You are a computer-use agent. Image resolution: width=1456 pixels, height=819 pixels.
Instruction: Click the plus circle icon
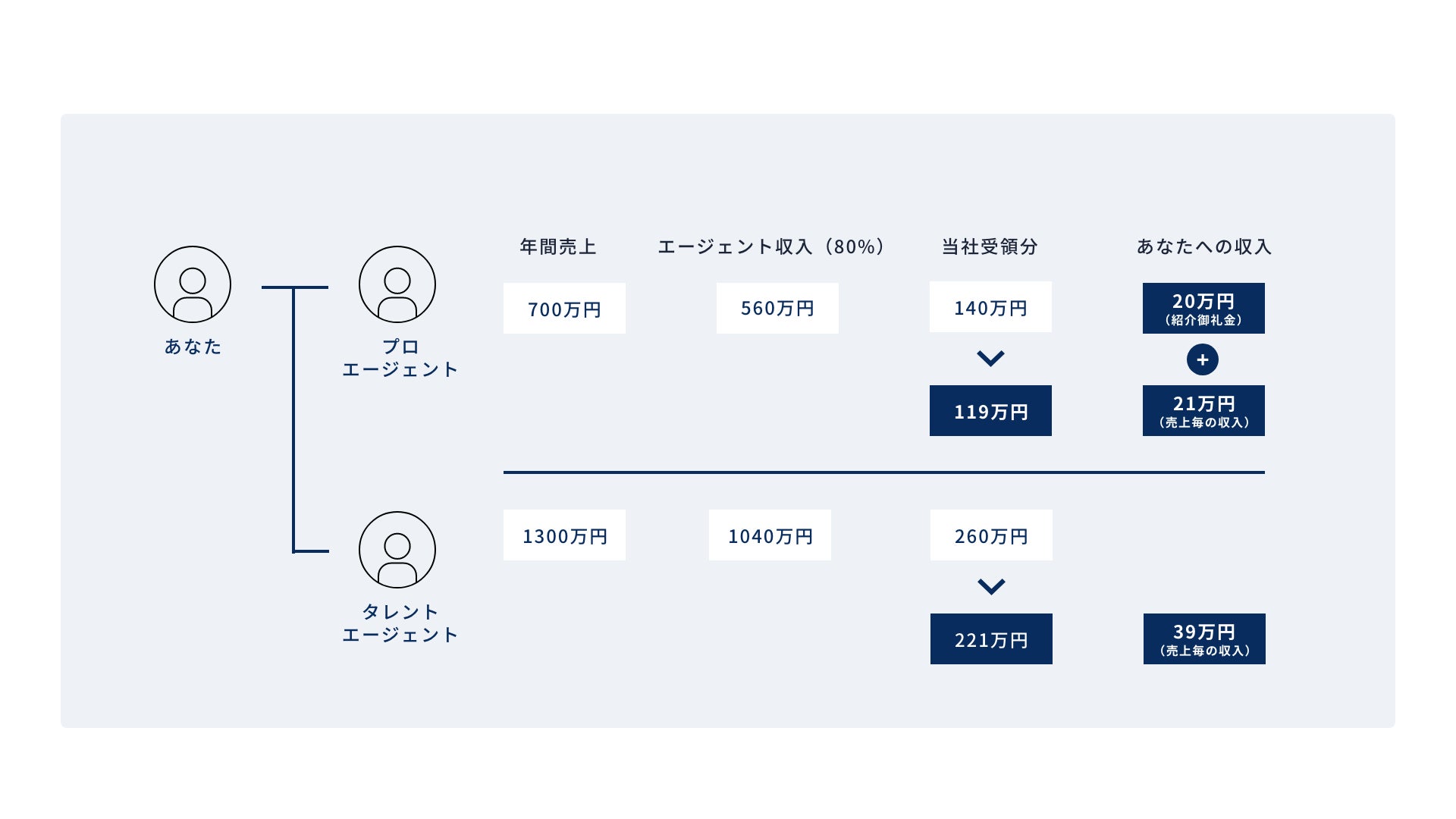pos(1203,359)
